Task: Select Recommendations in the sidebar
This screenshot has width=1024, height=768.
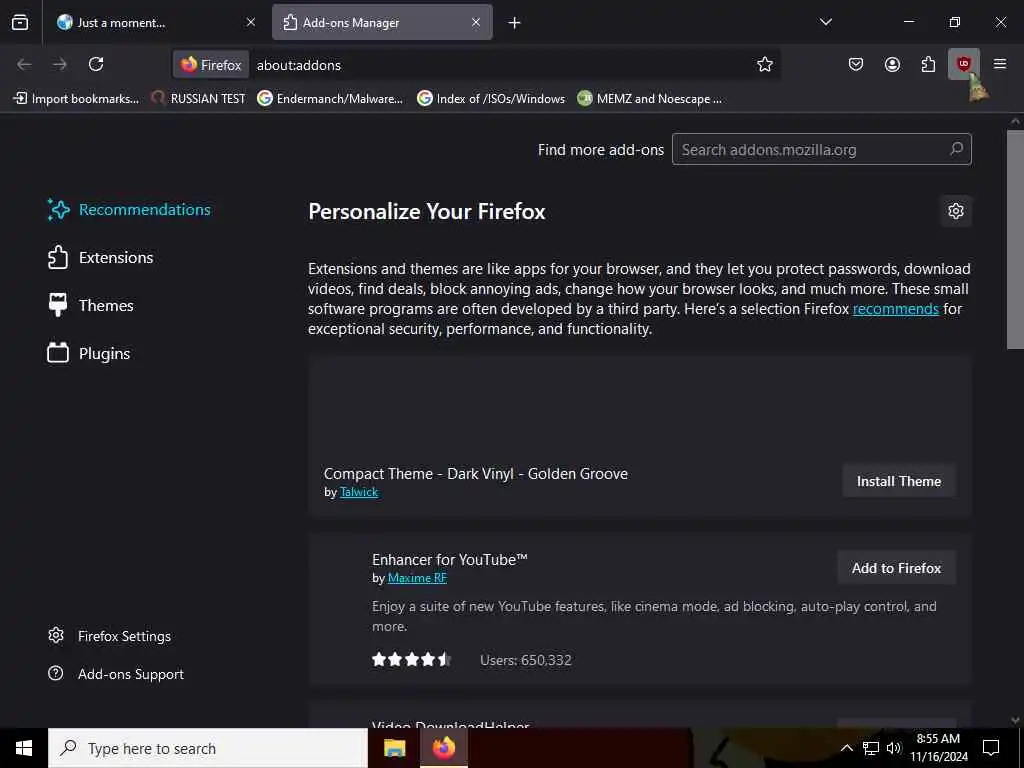Action: pyautogui.click(x=129, y=210)
